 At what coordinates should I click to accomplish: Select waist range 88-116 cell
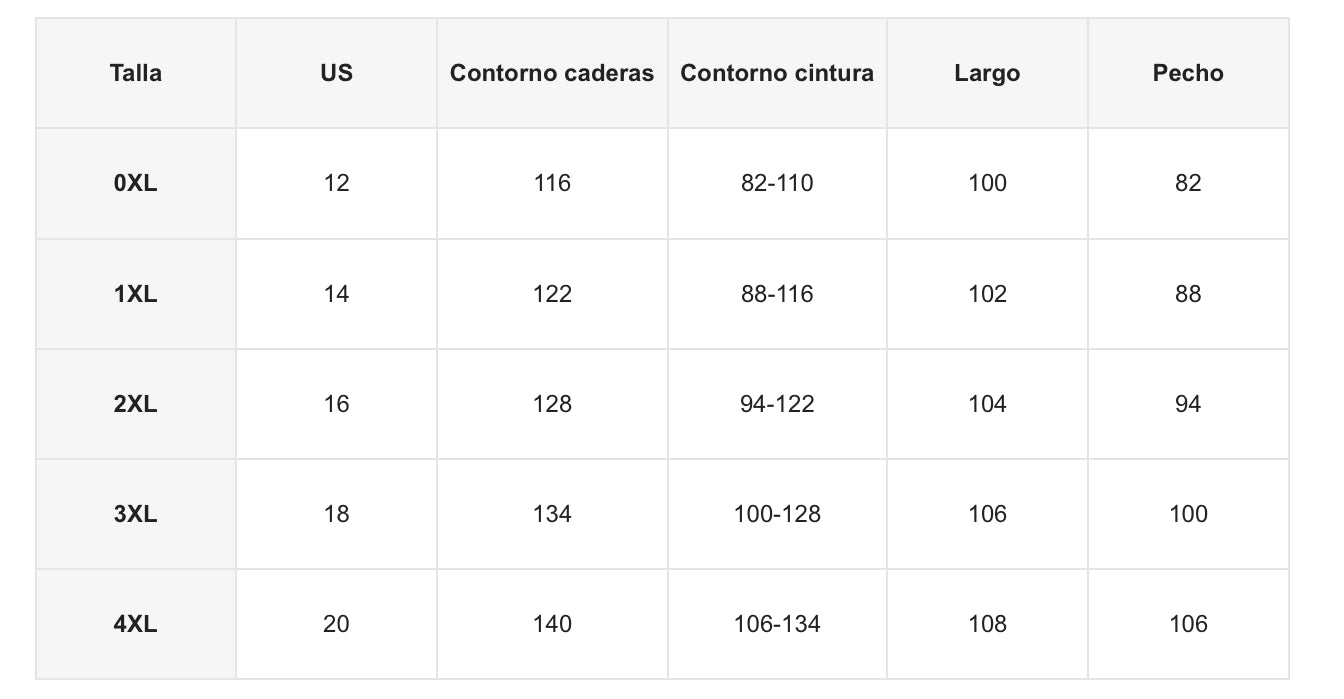(x=777, y=294)
